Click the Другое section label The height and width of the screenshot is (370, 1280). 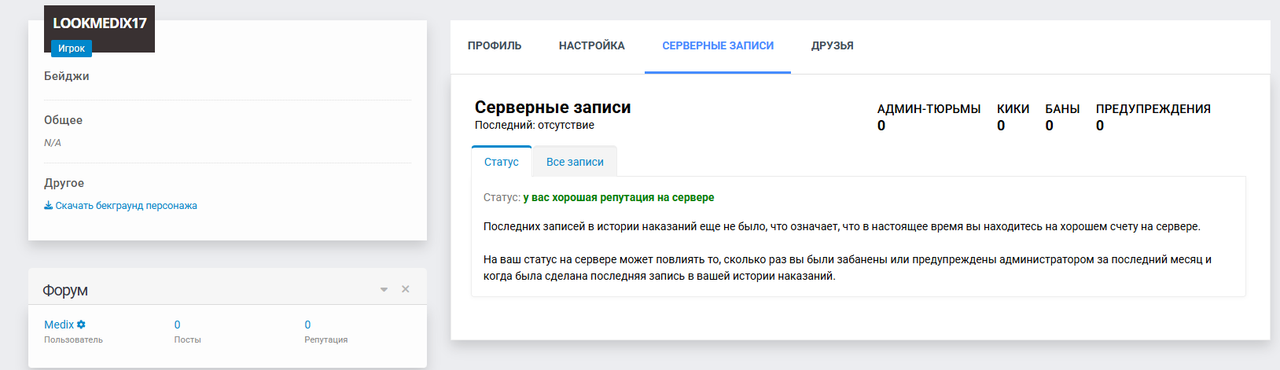click(x=64, y=183)
